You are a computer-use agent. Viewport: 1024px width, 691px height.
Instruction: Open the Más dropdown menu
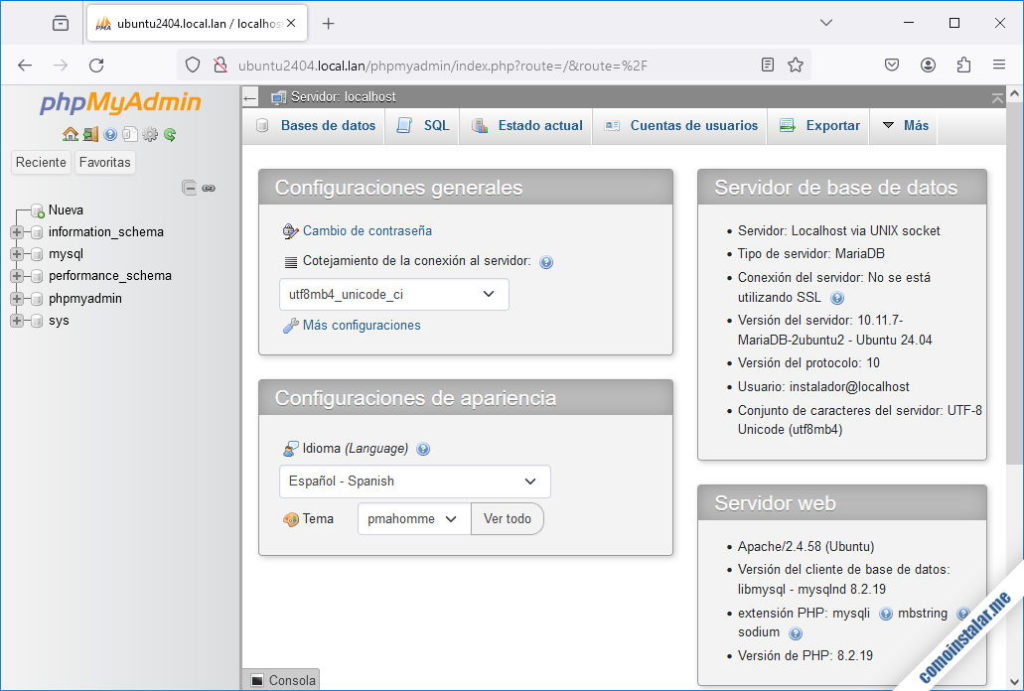[903, 125]
